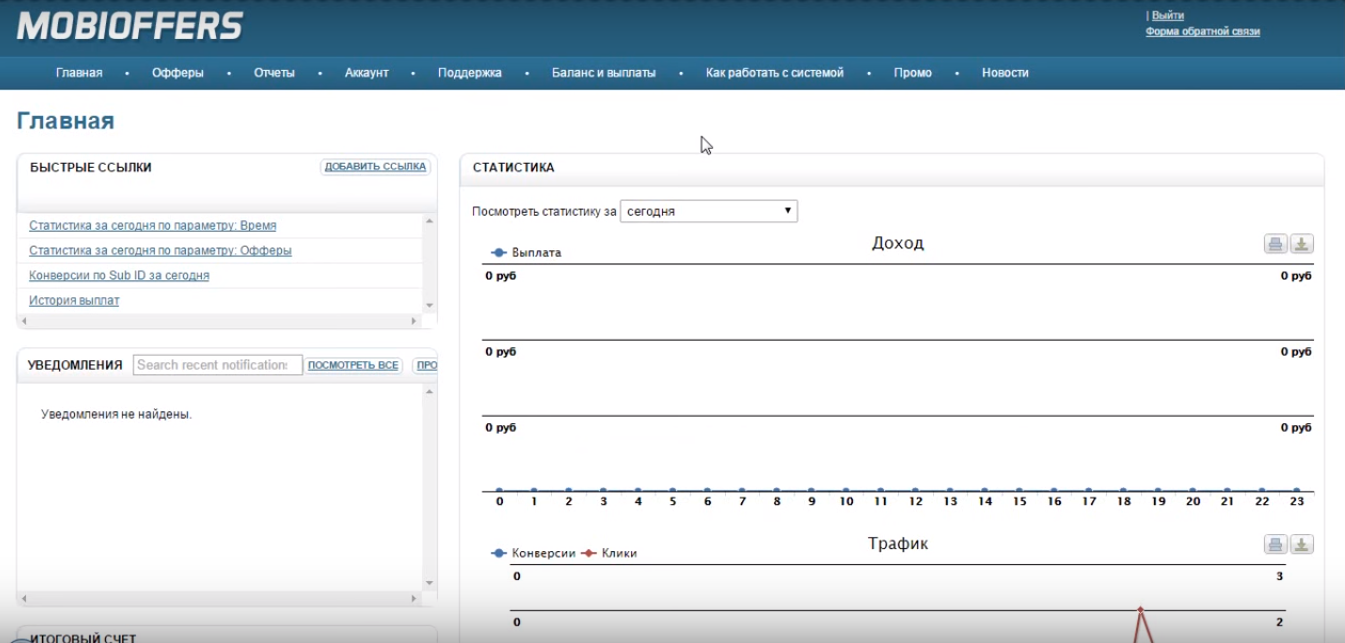Open the Офферы menu
Screen dimensions: 1345x643
coord(178,73)
